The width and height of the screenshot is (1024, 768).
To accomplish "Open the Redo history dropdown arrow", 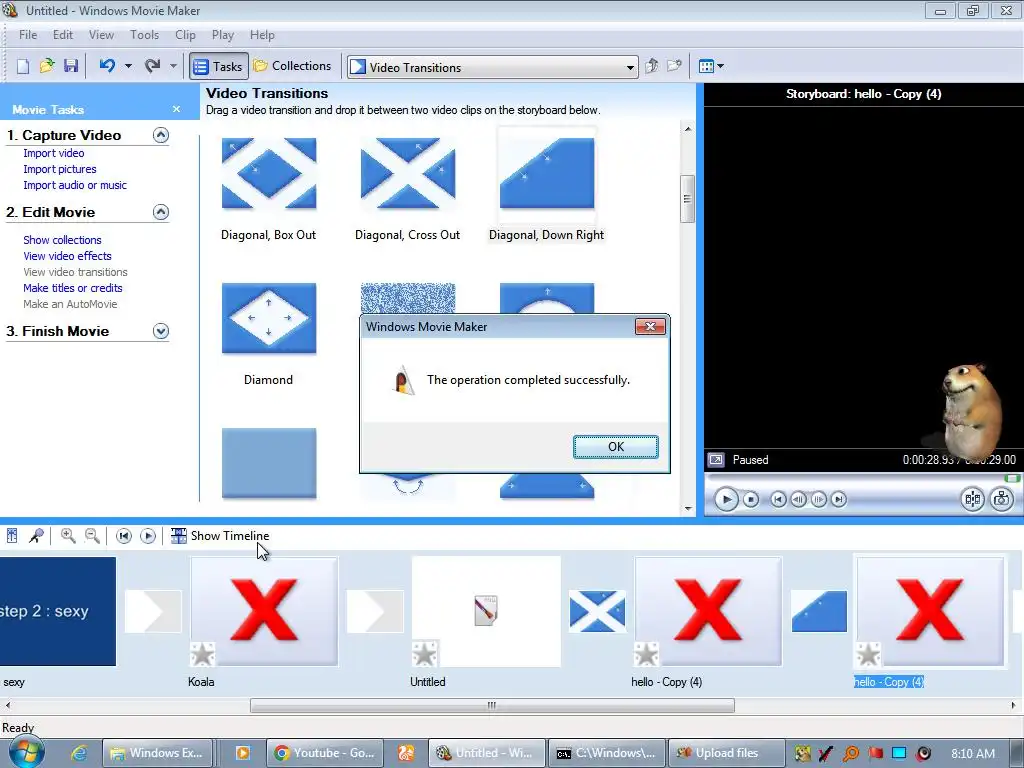I will click(x=173, y=66).
